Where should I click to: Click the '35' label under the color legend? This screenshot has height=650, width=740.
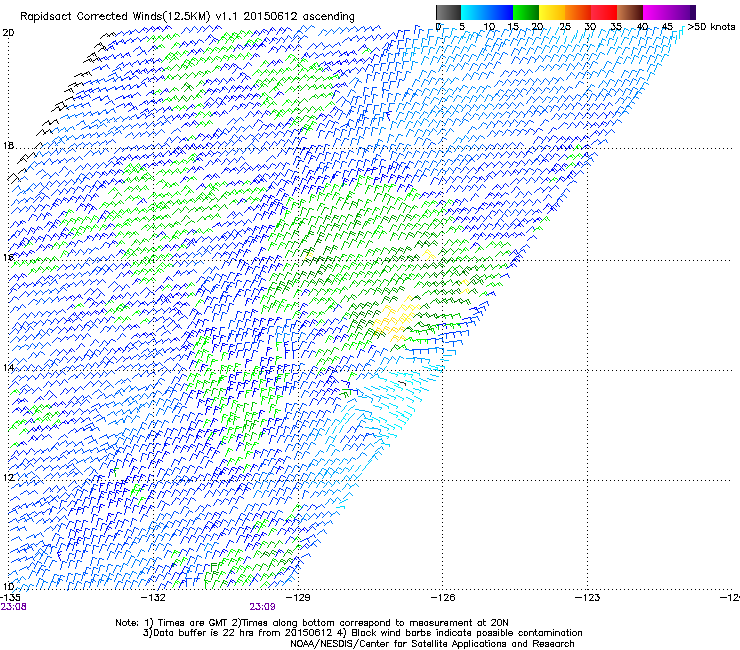coord(616,27)
